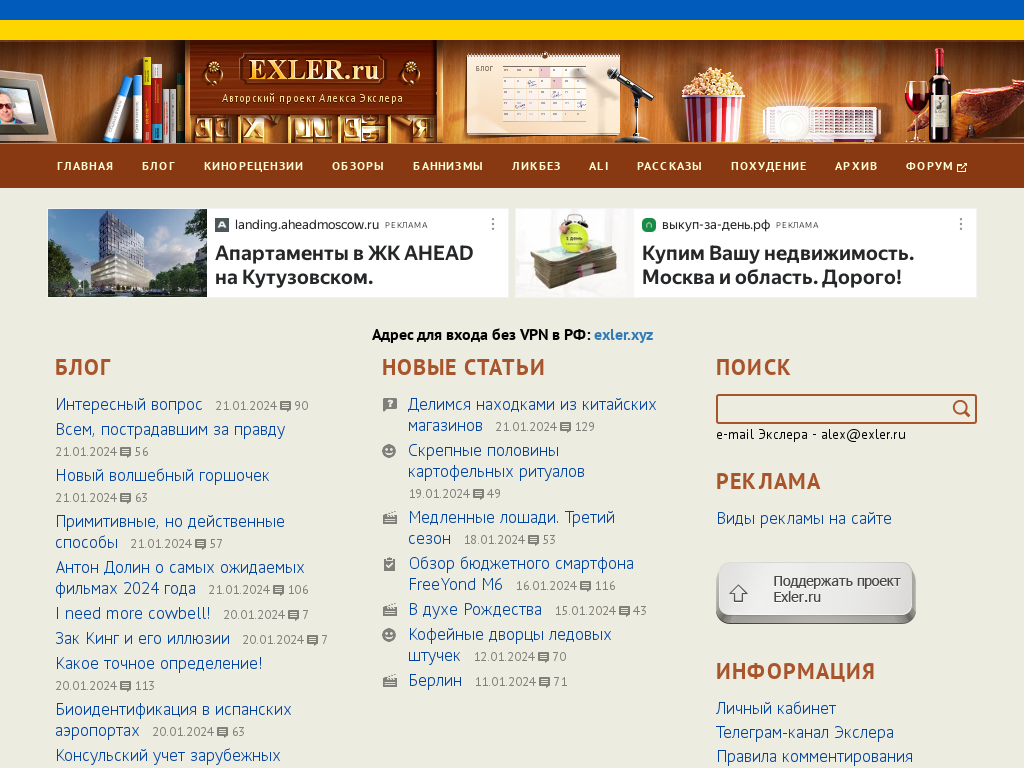Click the popcorn bucket image in header
The width and height of the screenshot is (1024, 768).
(712, 106)
